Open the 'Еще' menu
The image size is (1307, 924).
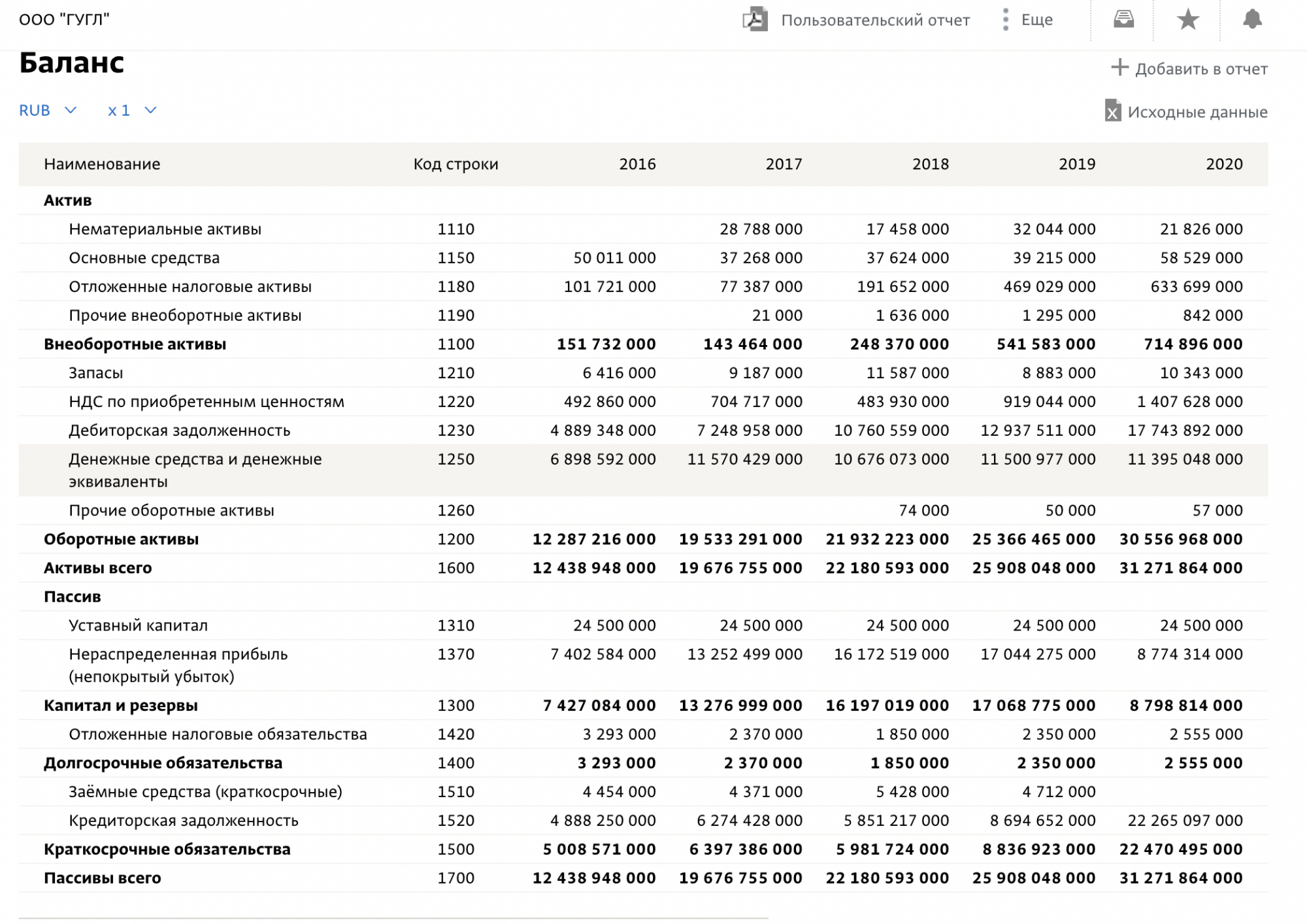point(1036,20)
